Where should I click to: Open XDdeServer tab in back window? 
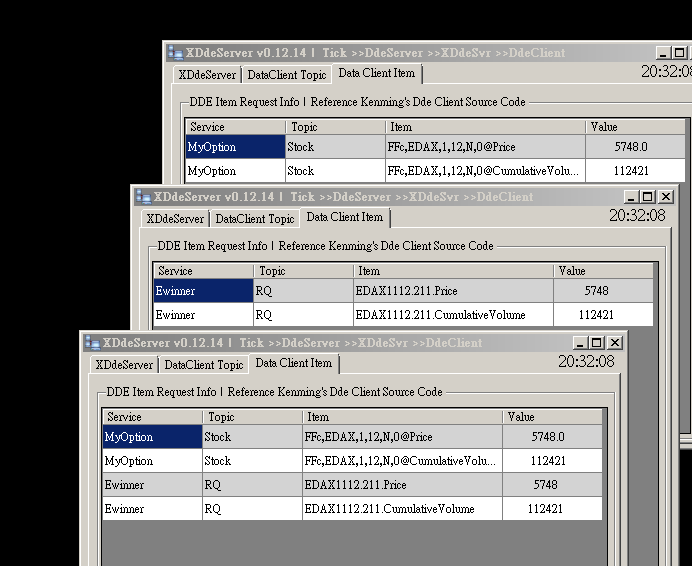(x=207, y=75)
